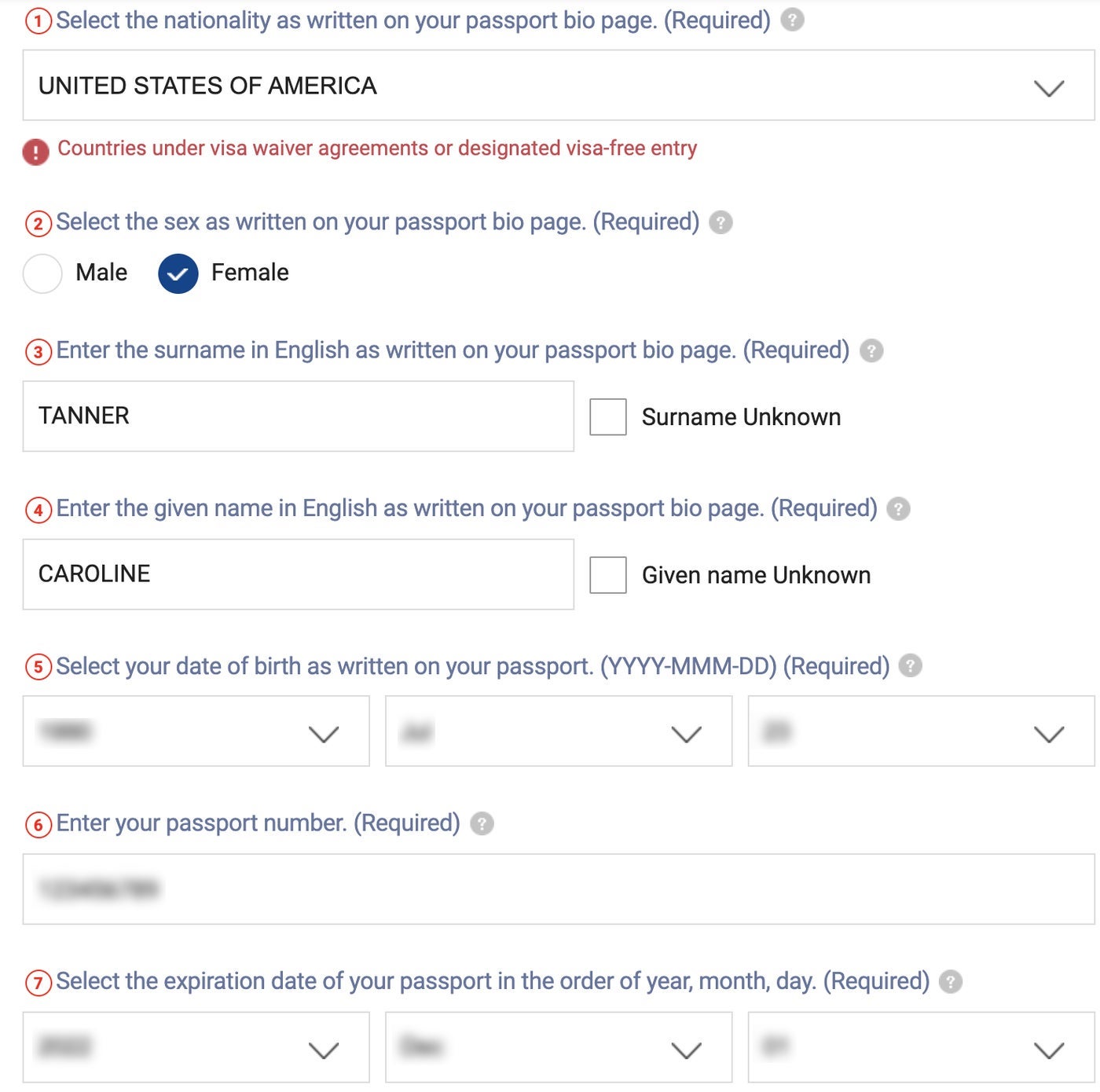Click the surname field containing TANNER

298,416
